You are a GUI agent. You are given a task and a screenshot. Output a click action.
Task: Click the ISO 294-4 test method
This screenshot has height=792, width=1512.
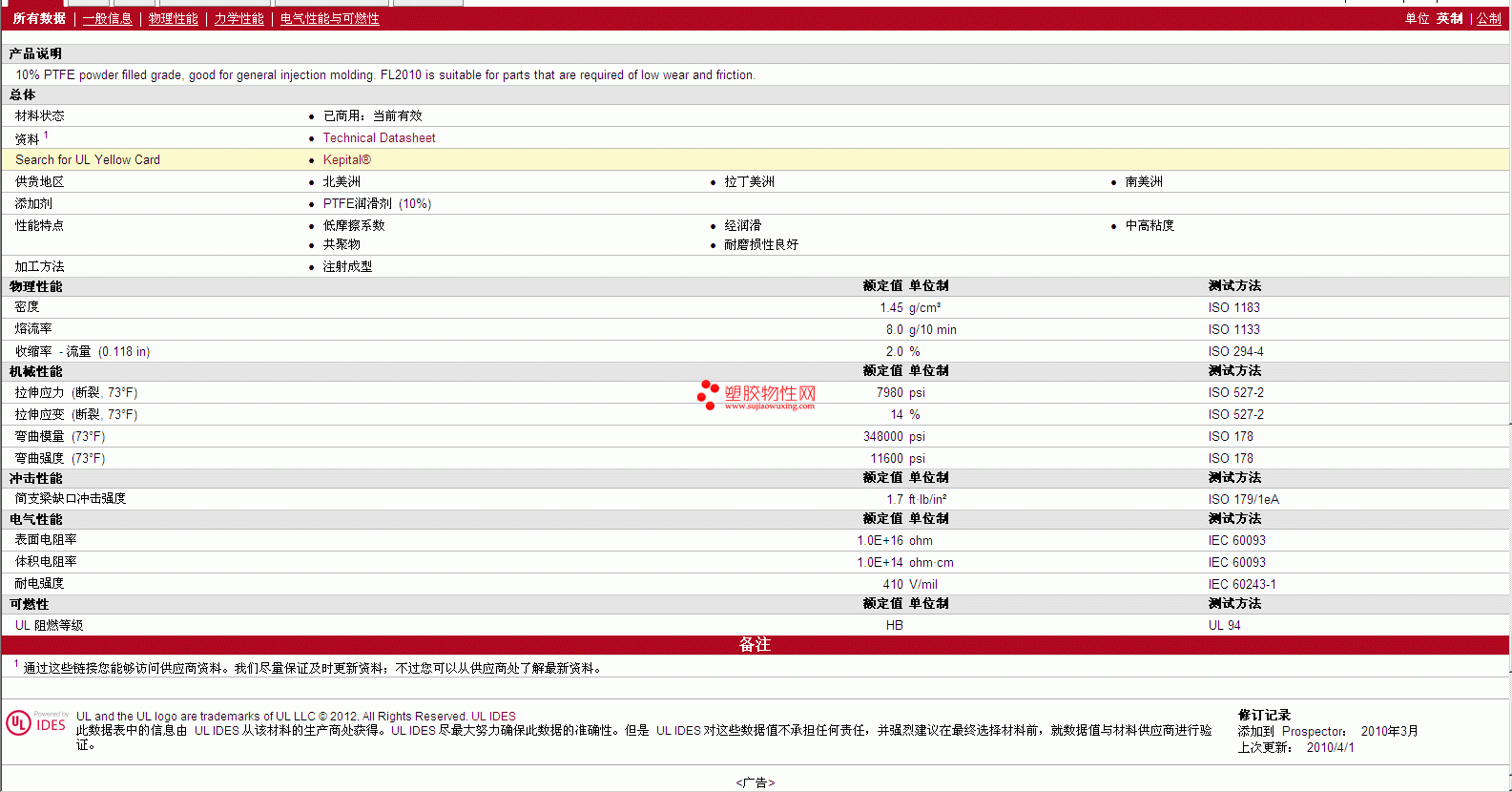click(x=1235, y=351)
